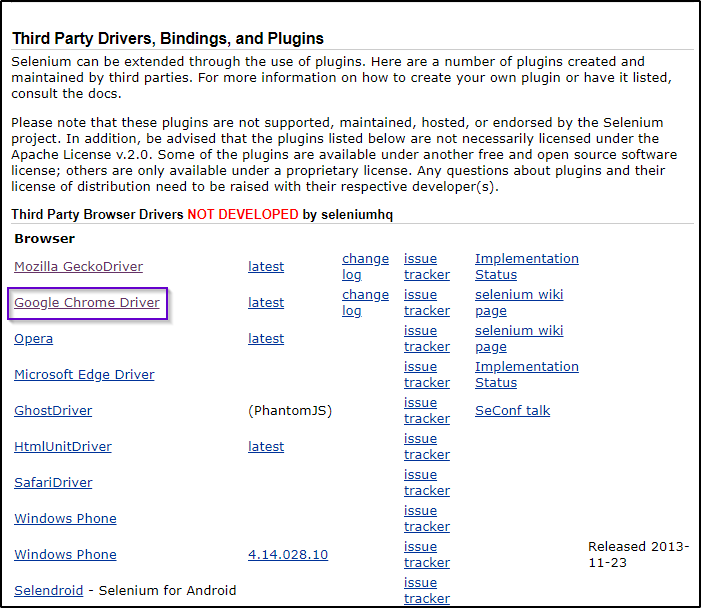Open the Windows Phone link beside 4.14.028.10

point(65,554)
